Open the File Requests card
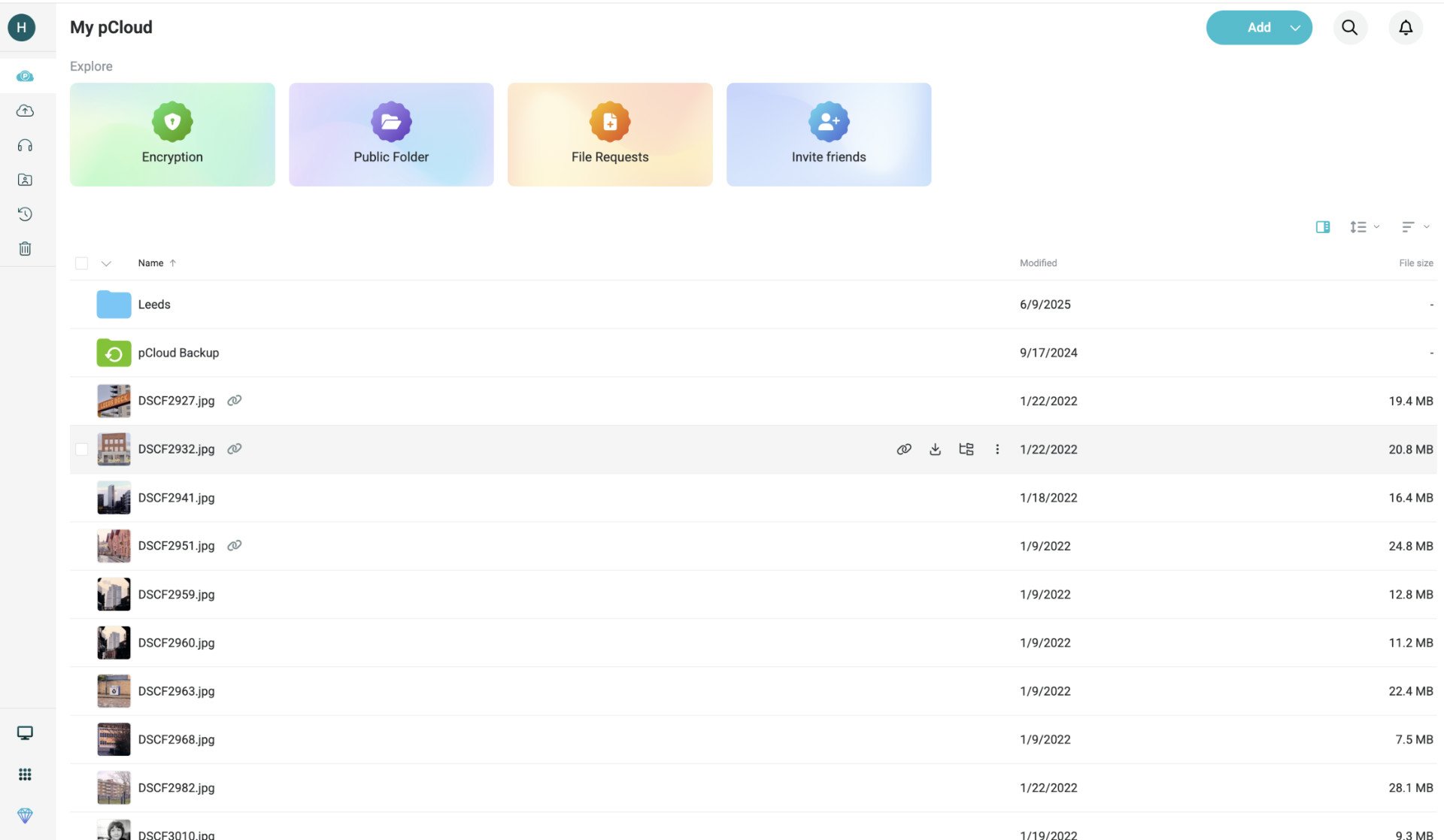 click(610, 135)
